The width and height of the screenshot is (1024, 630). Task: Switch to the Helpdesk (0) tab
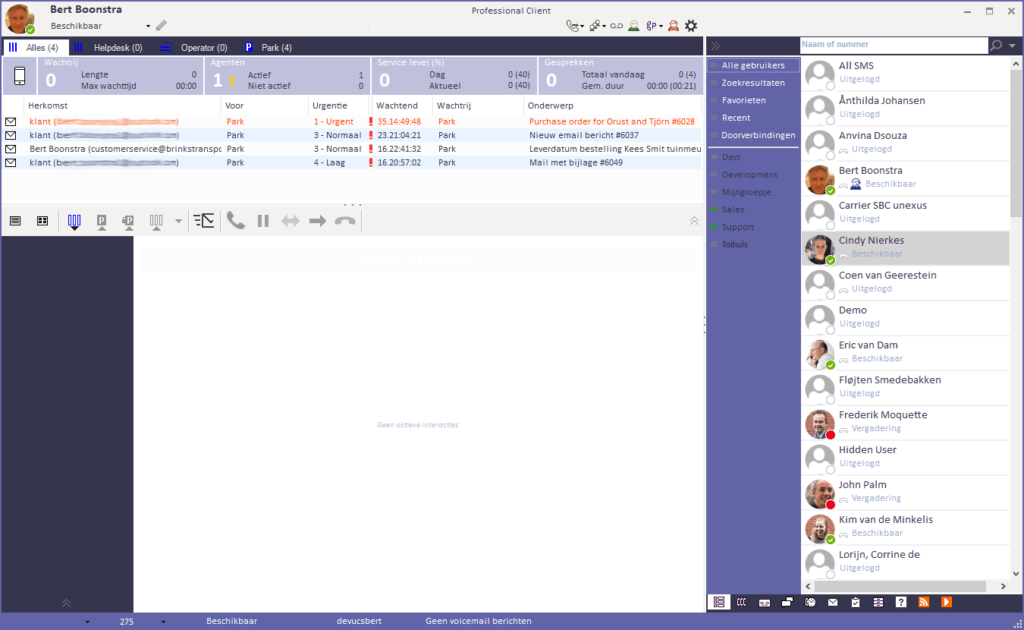pos(108,48)
